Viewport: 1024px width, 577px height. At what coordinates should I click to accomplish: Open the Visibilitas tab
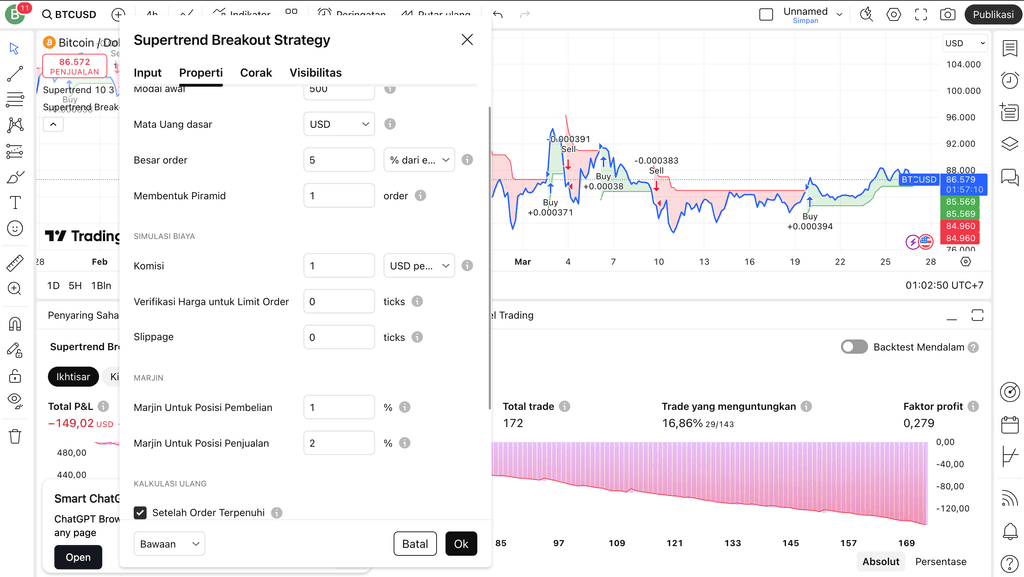(315, 73)
